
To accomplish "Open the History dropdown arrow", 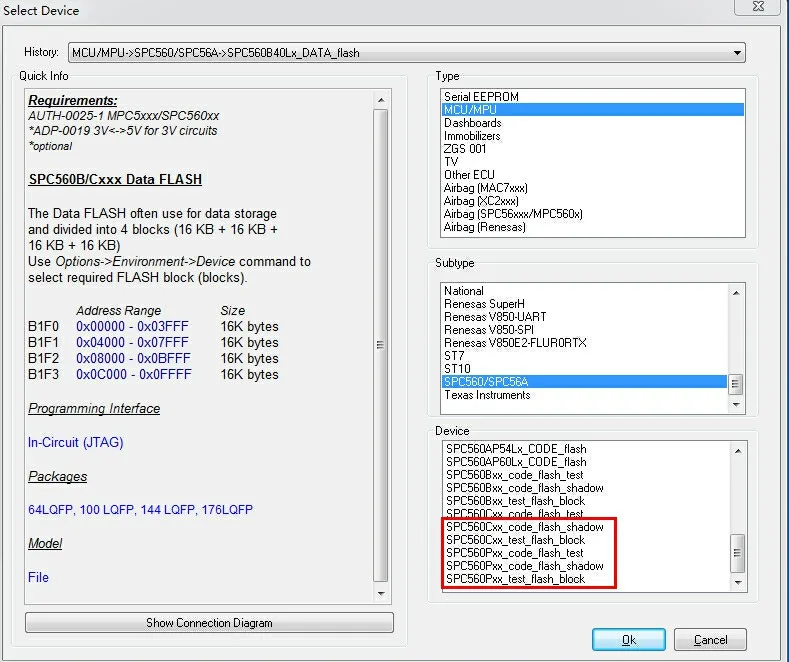I will tap(737, 53).
